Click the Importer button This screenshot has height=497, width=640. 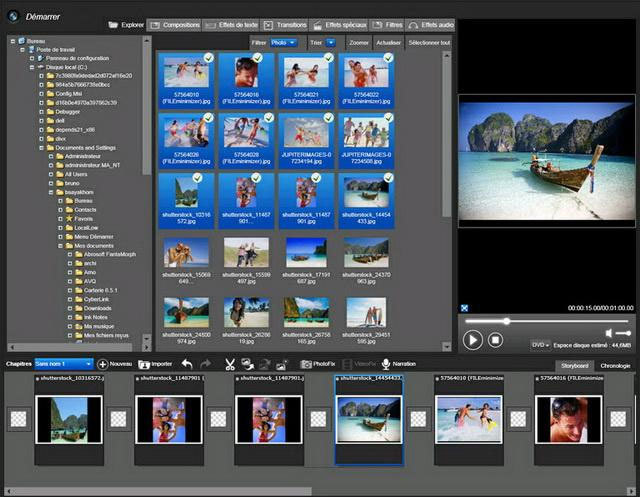(x=155, y=364)
